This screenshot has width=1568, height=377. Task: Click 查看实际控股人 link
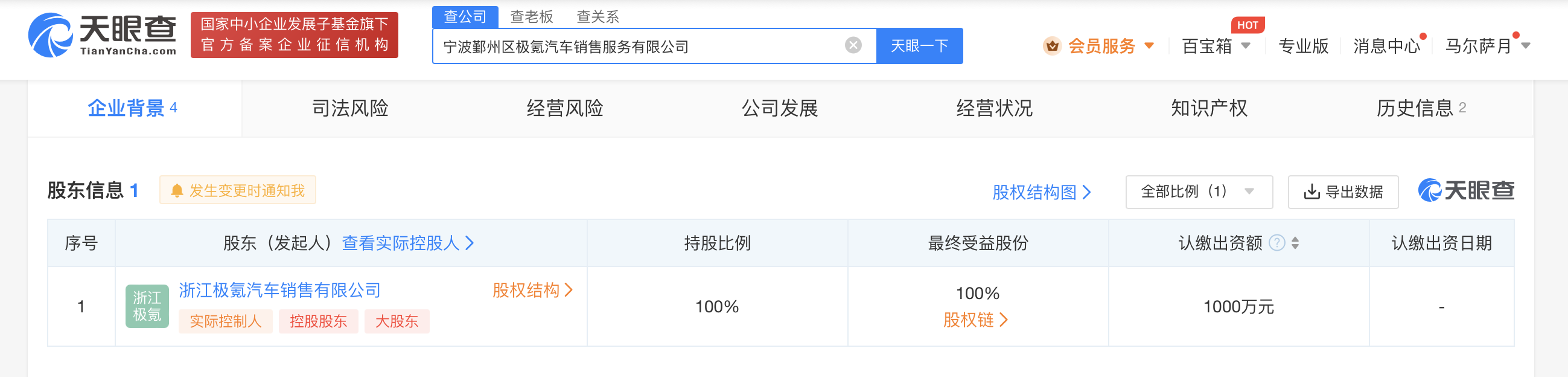tap(408, 243)
